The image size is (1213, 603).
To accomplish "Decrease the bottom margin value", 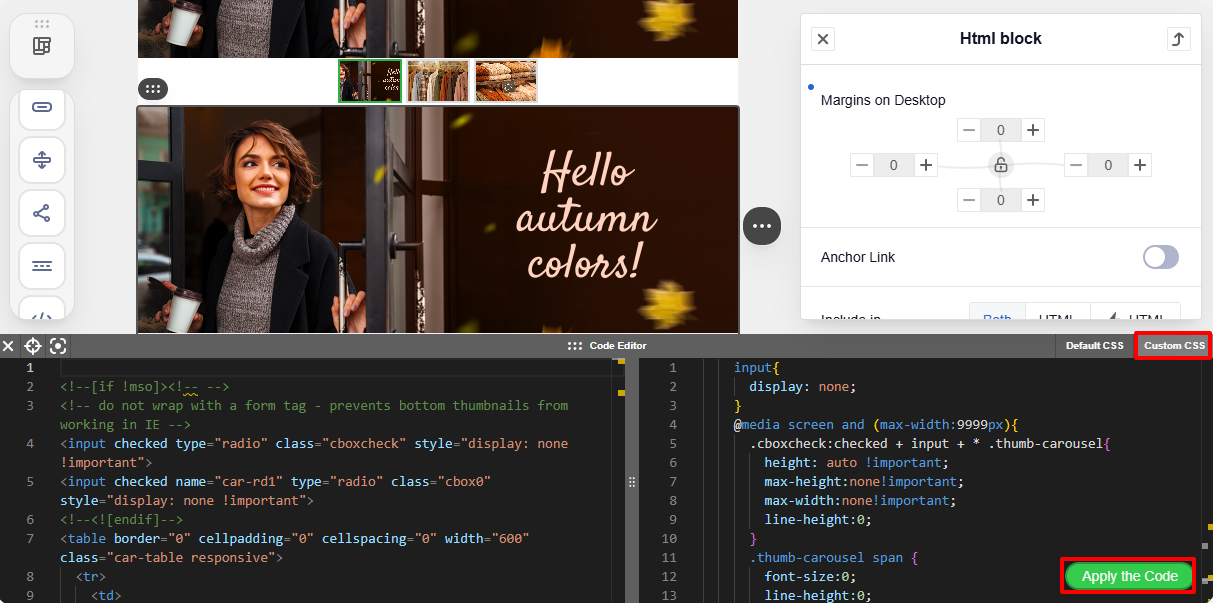I will [x=969, y=200].
